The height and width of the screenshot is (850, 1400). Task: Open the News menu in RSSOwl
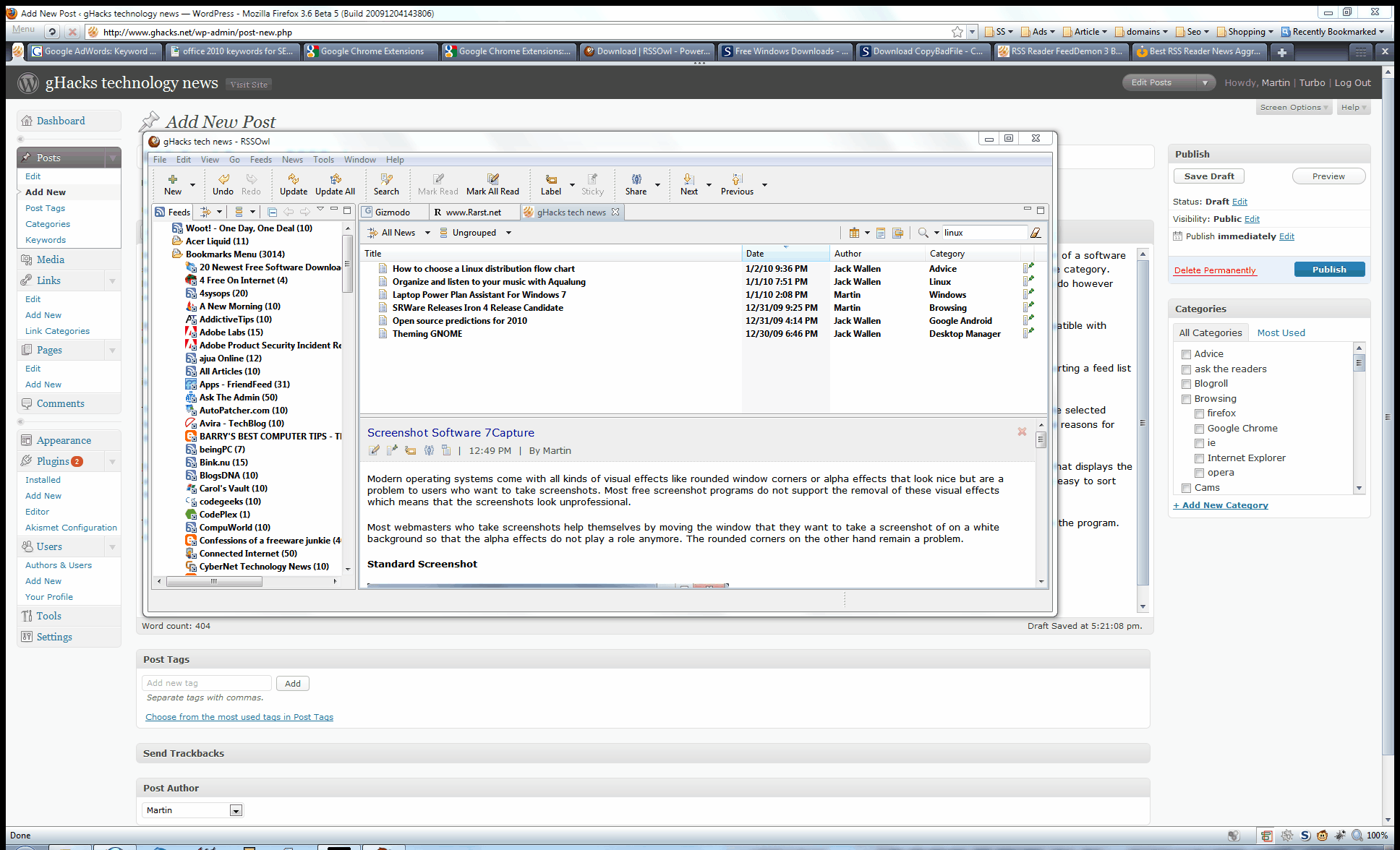(292, 159)
